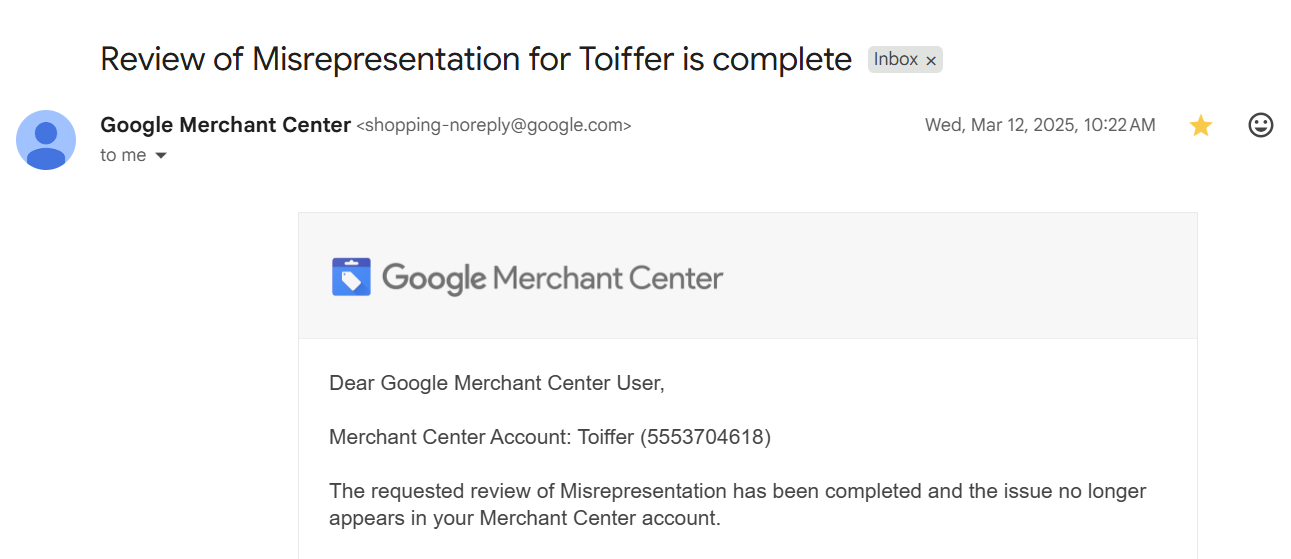Click the blue price-tag Merchant Center logo icon

[x=351, y=277]
